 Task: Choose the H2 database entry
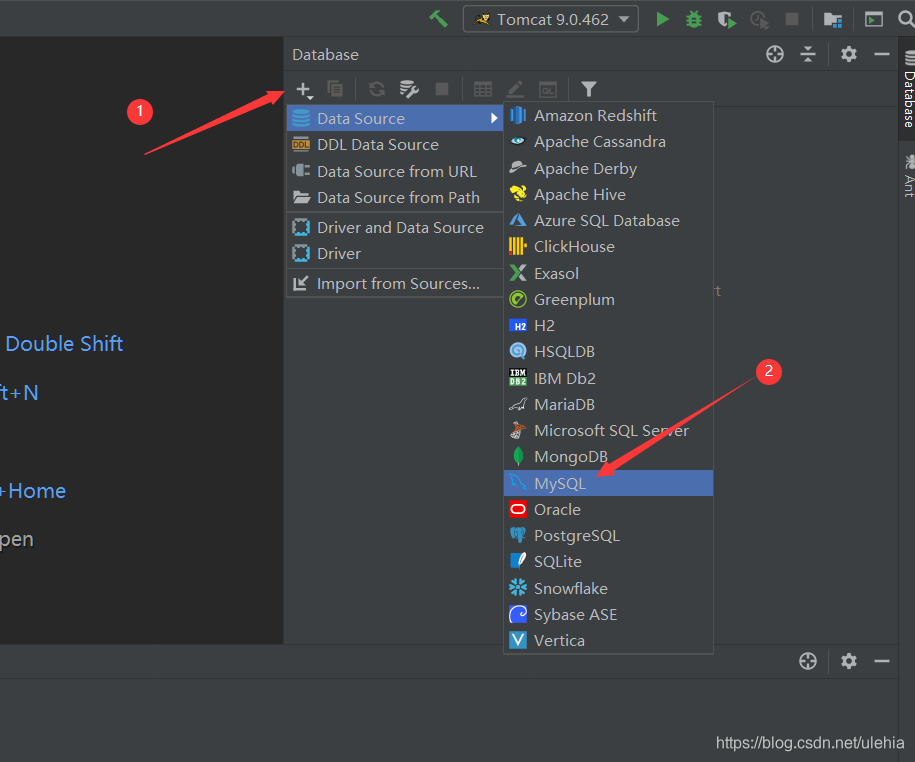[609, 326]
